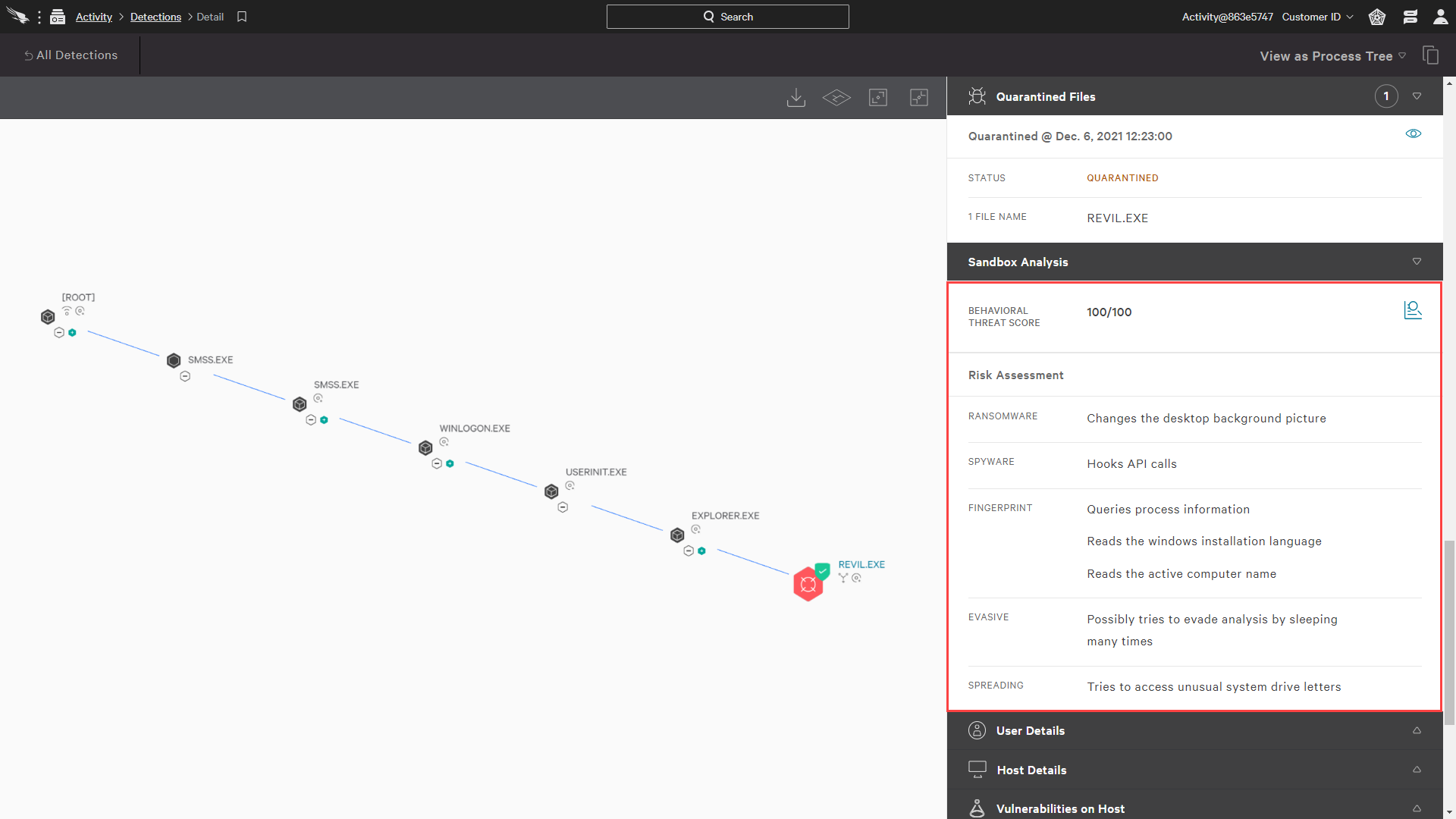
Task: Click the REVIL.EXE file name value
Action: [1117, 218]
